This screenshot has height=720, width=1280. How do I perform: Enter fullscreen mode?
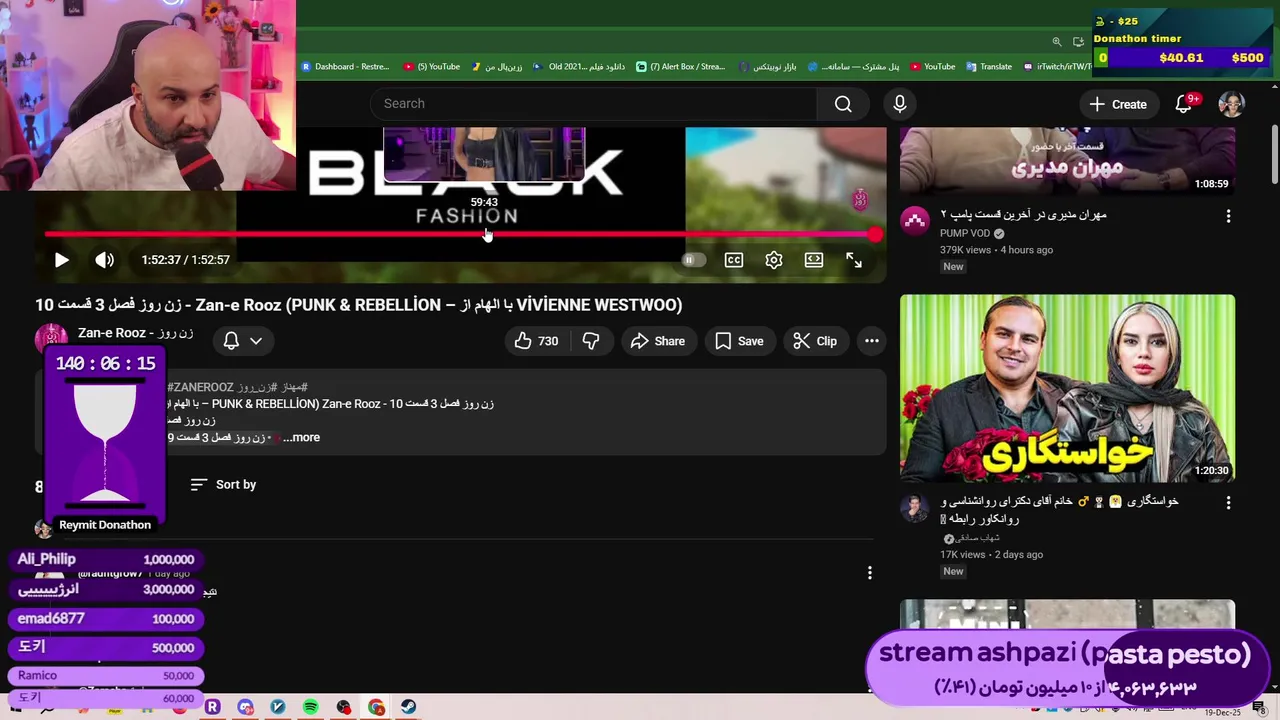pyautogui.click(x=854, y=260)
